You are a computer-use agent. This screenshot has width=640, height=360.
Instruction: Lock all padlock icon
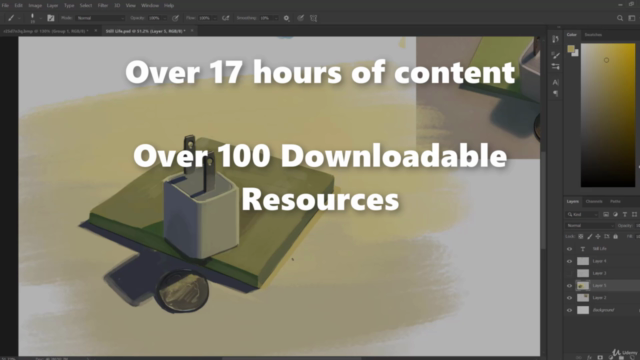[x=616, y=236]
